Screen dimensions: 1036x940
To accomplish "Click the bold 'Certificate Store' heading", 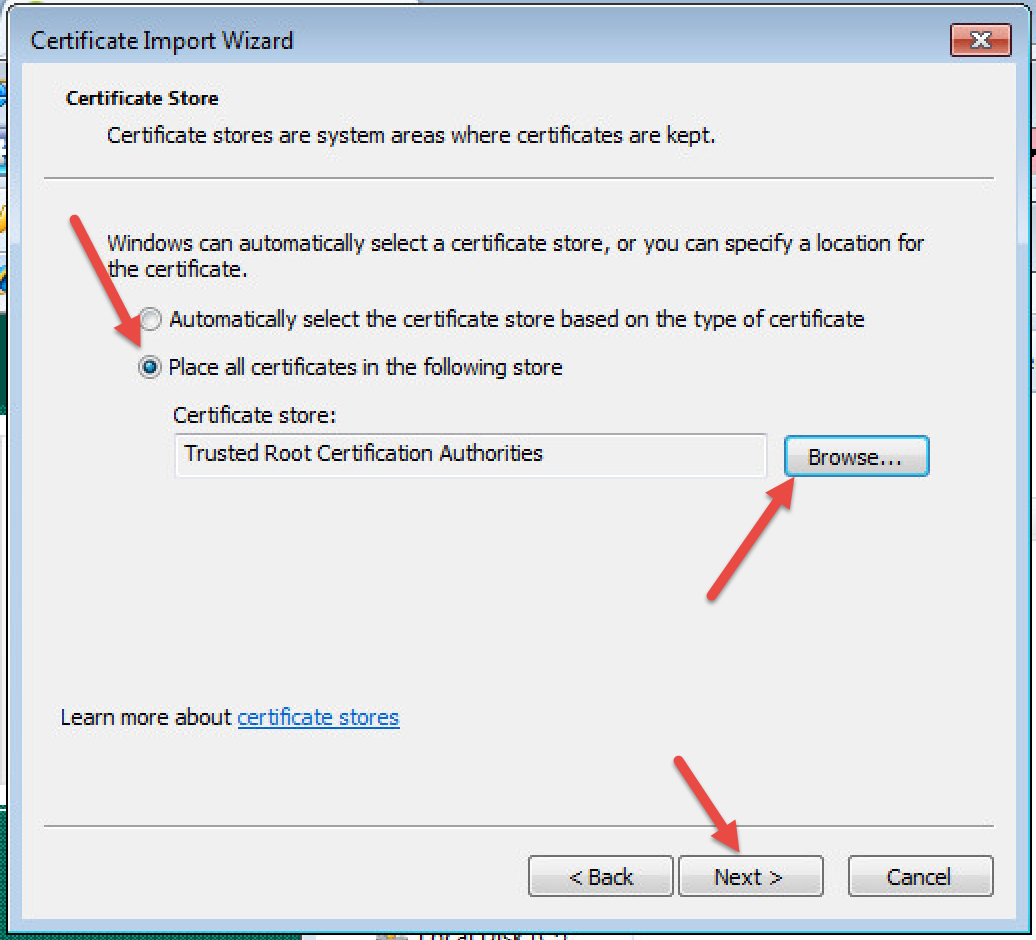I will click(142, 98).
